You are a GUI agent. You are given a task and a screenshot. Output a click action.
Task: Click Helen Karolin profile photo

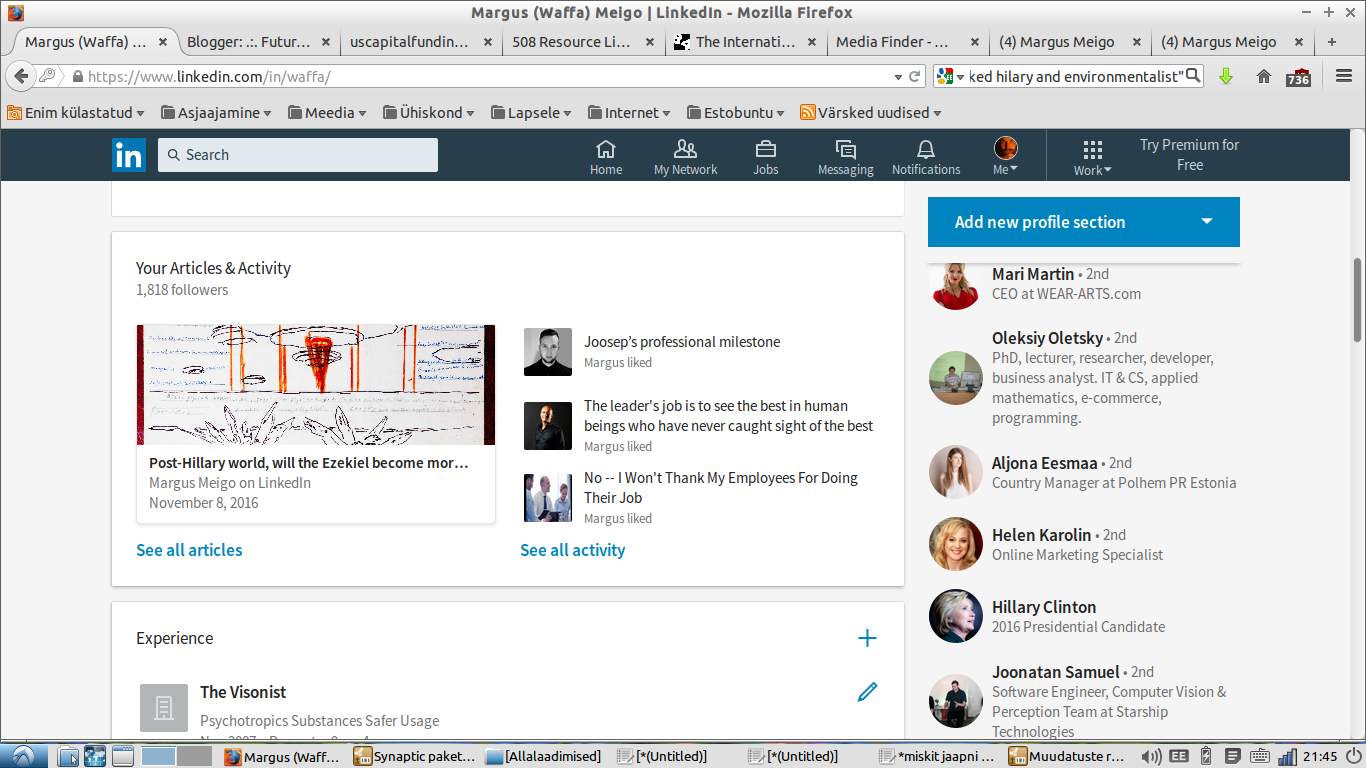(956, 544)
